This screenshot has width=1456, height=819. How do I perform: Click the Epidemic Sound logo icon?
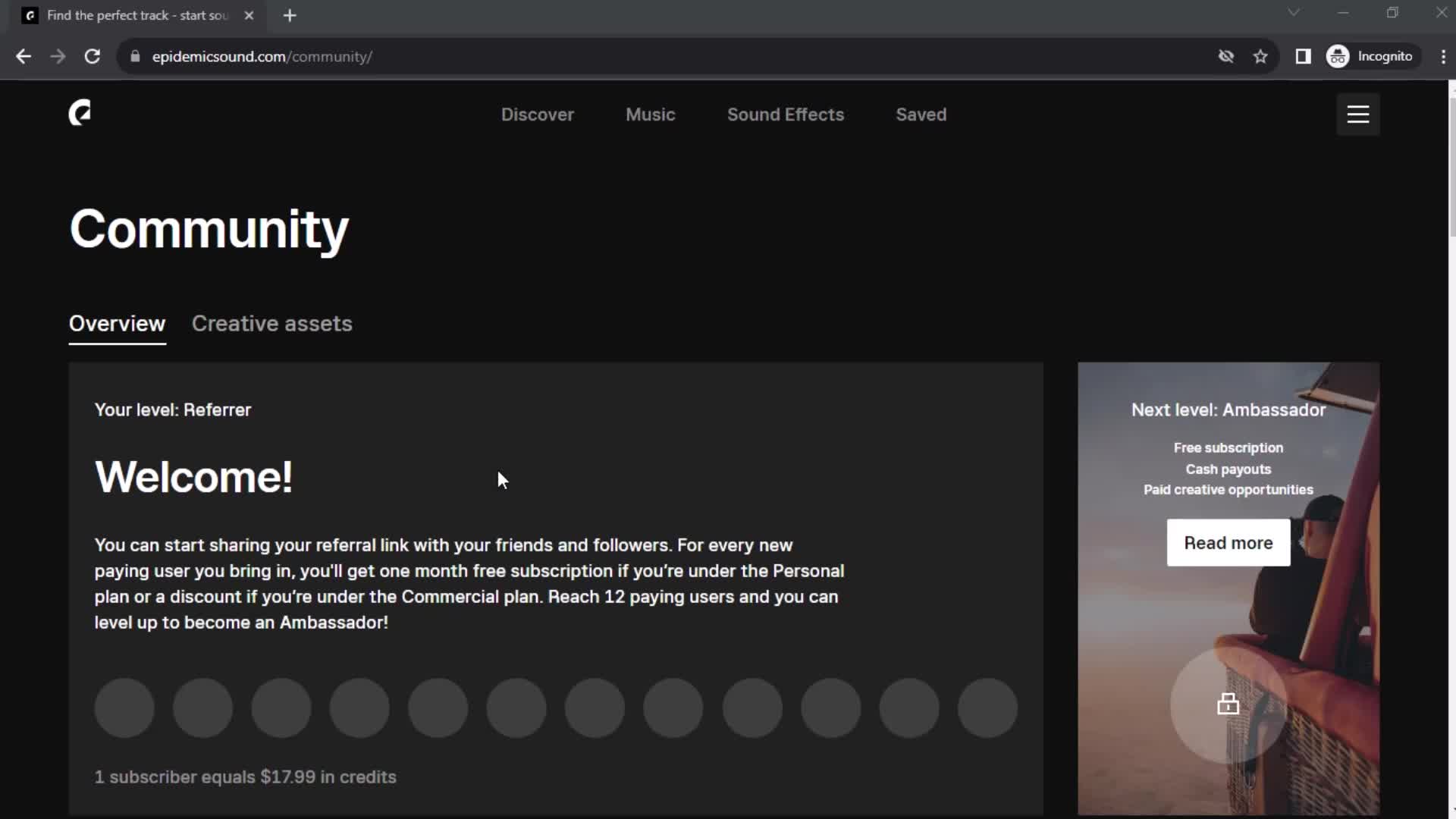tap(79, 113)
